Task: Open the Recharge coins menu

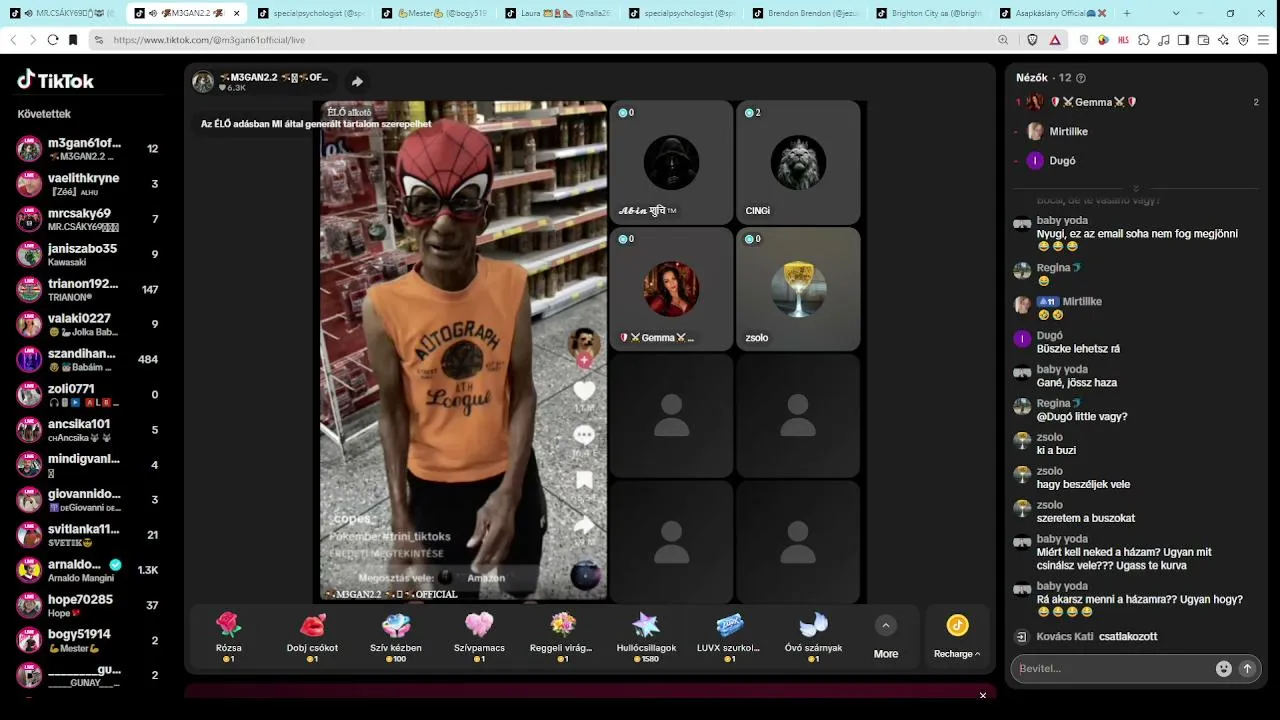Action: 957,637
